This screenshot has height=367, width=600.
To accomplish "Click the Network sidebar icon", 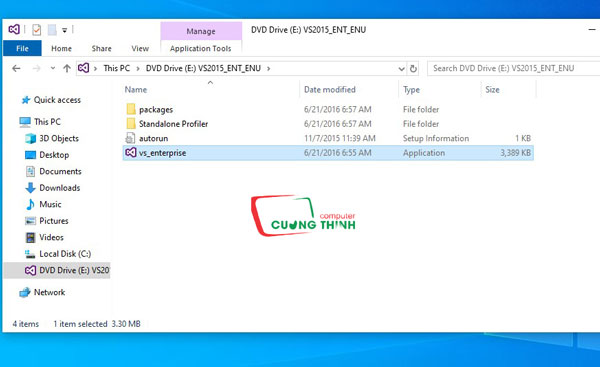I will (x=25, y=292).
